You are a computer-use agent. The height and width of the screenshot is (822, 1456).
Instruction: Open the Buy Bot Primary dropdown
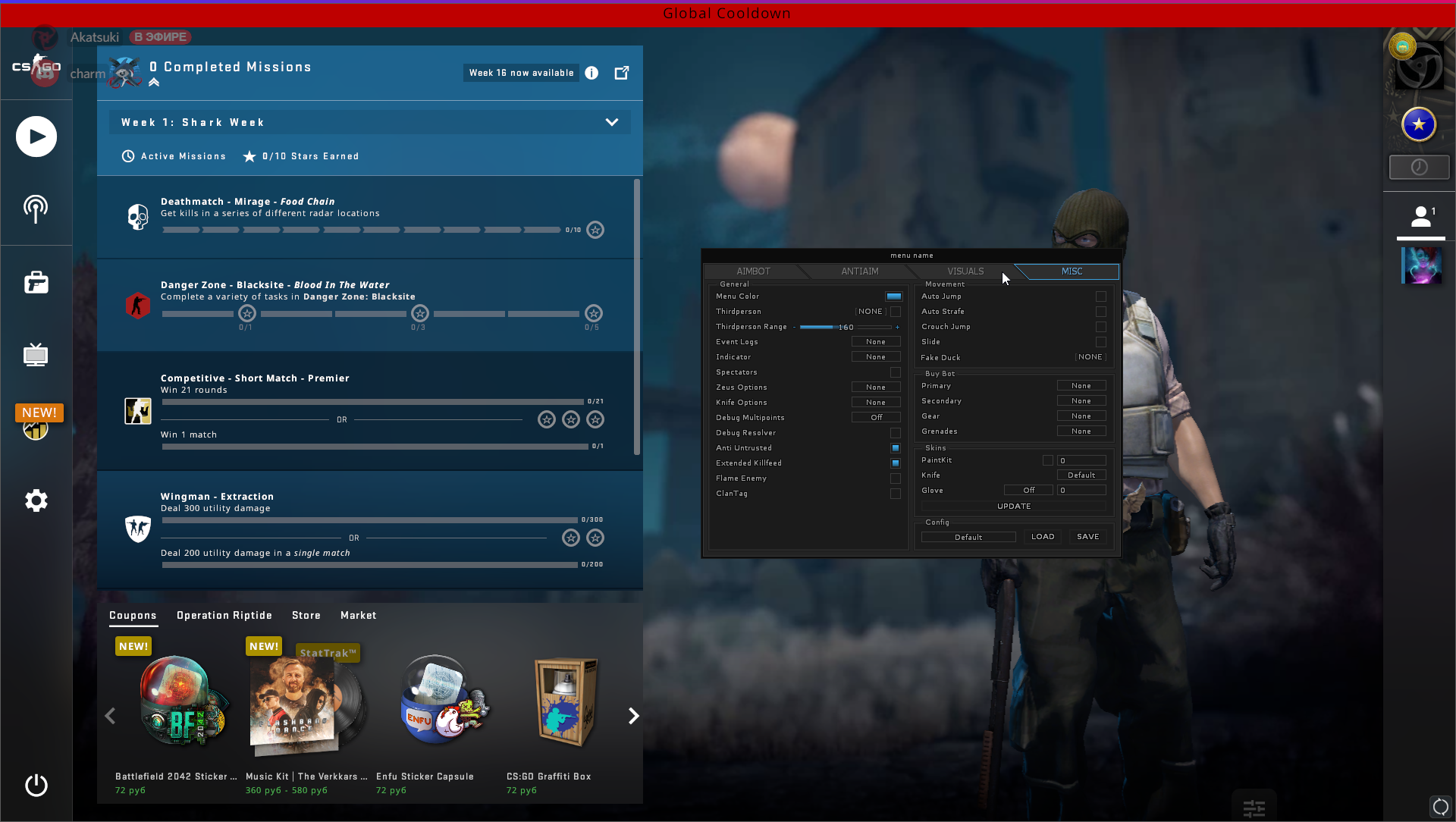(1081, 386)
